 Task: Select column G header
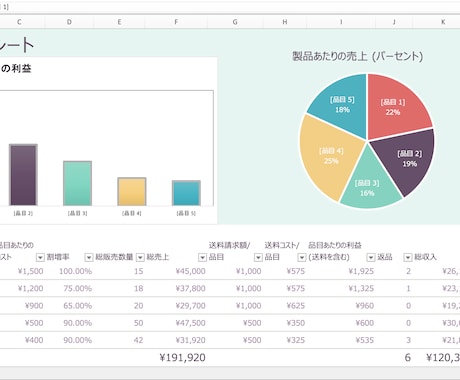235,22
